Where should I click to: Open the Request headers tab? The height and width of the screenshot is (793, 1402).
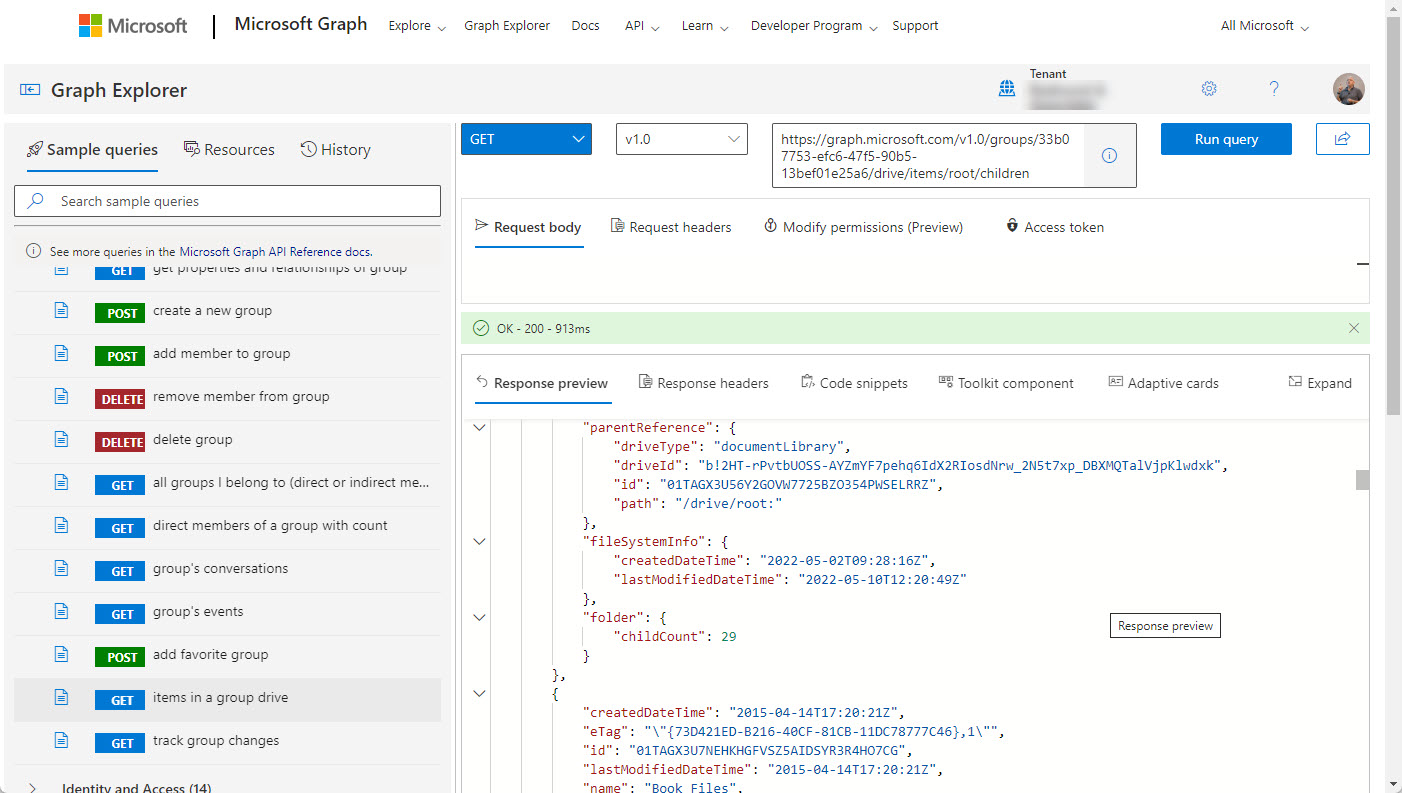point(671,227)
